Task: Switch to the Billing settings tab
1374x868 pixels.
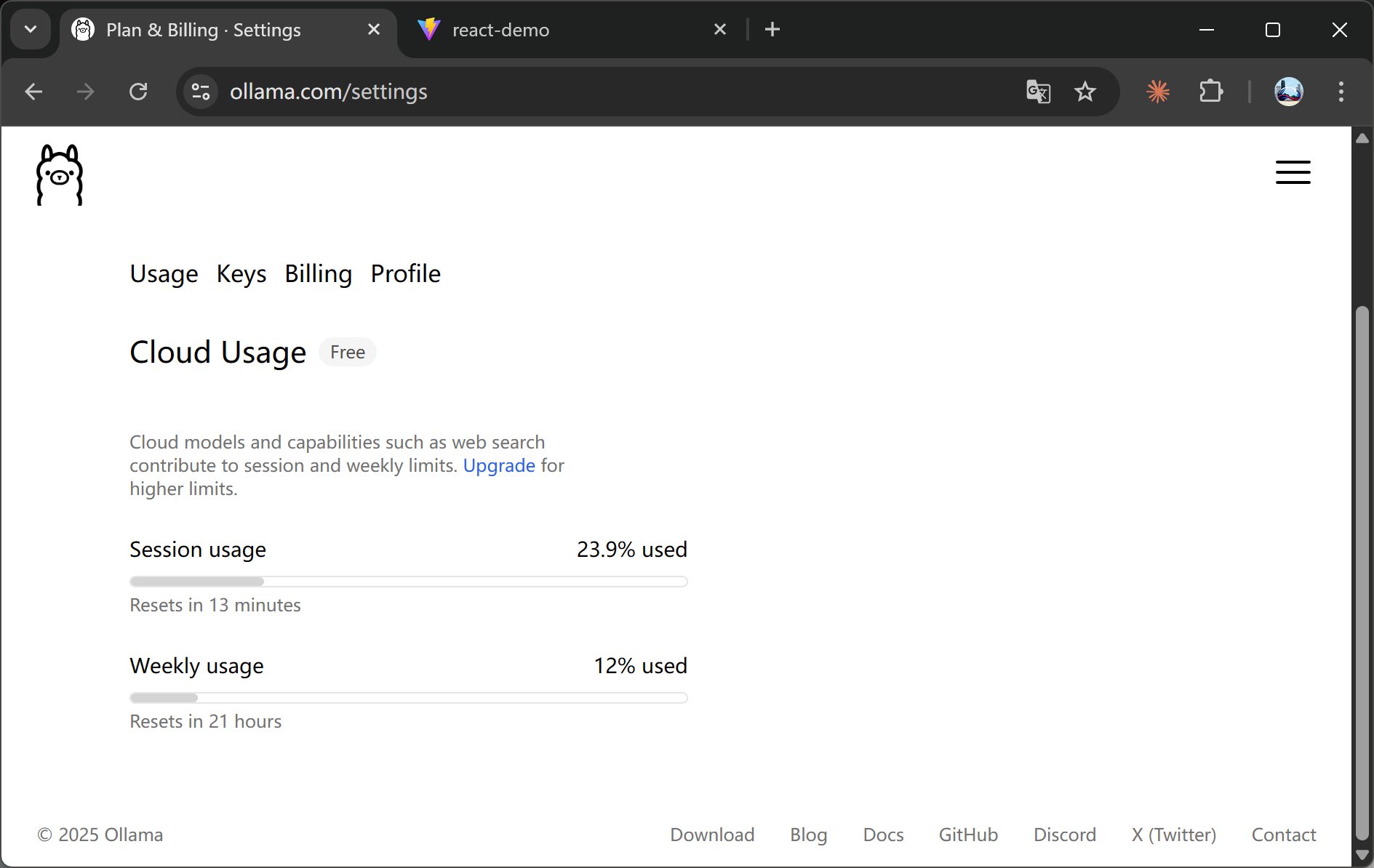Action: [318, 274]
